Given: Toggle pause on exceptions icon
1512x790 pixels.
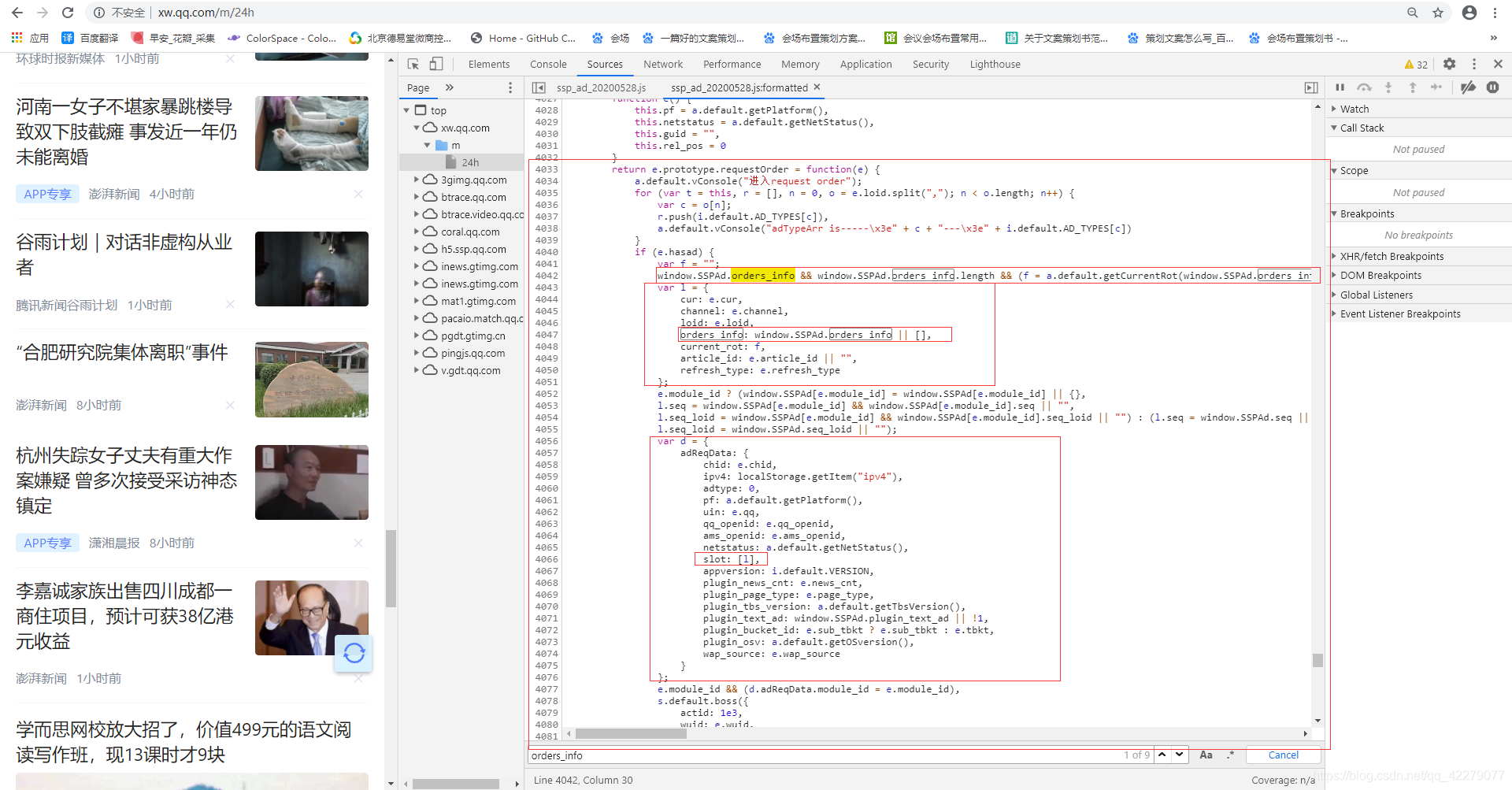Looking at the screenshot, I should tap(1492, 87).
